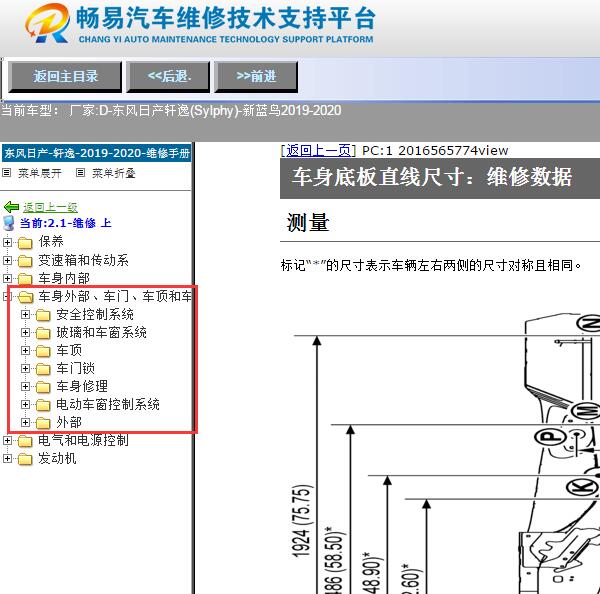Collapse the 车身外部、车门、车顶 node
Screen dimensions: 600x594
coord(6,296)
